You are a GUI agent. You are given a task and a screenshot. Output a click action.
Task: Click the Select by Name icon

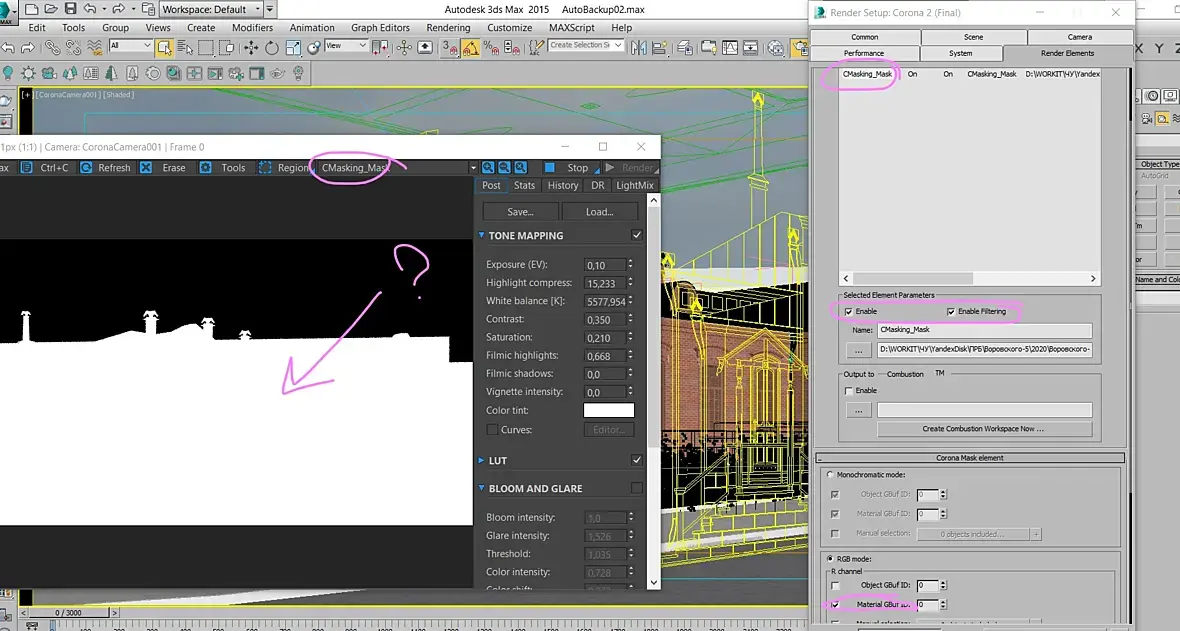pyautogui.click(x=184, y=47)
